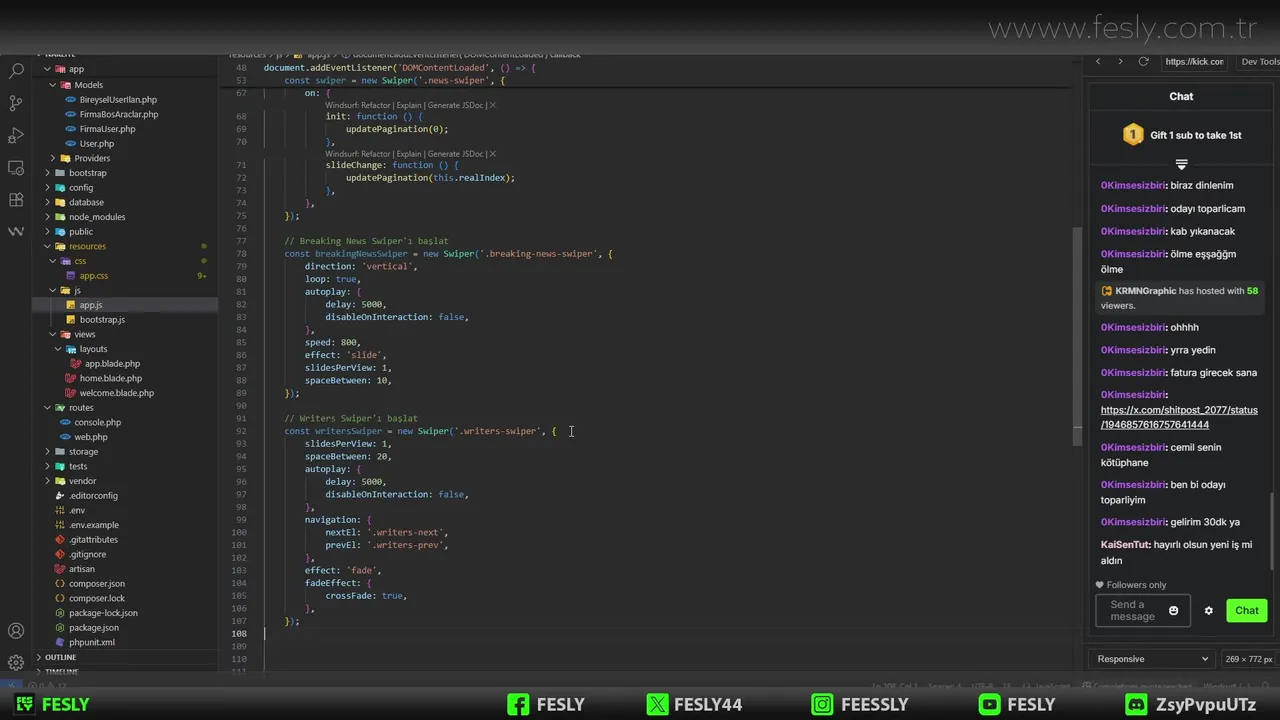Click the Send a message input
This screenshot has width=1280, height=720.
pyautogui.click(x=1142, y=611)
